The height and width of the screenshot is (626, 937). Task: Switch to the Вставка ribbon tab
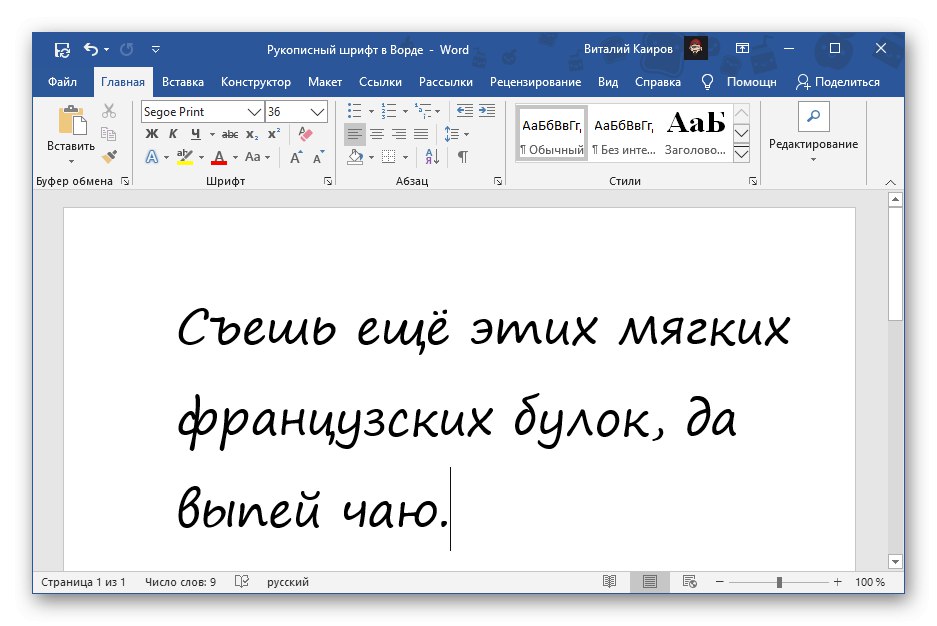click(x=182, y=82)
